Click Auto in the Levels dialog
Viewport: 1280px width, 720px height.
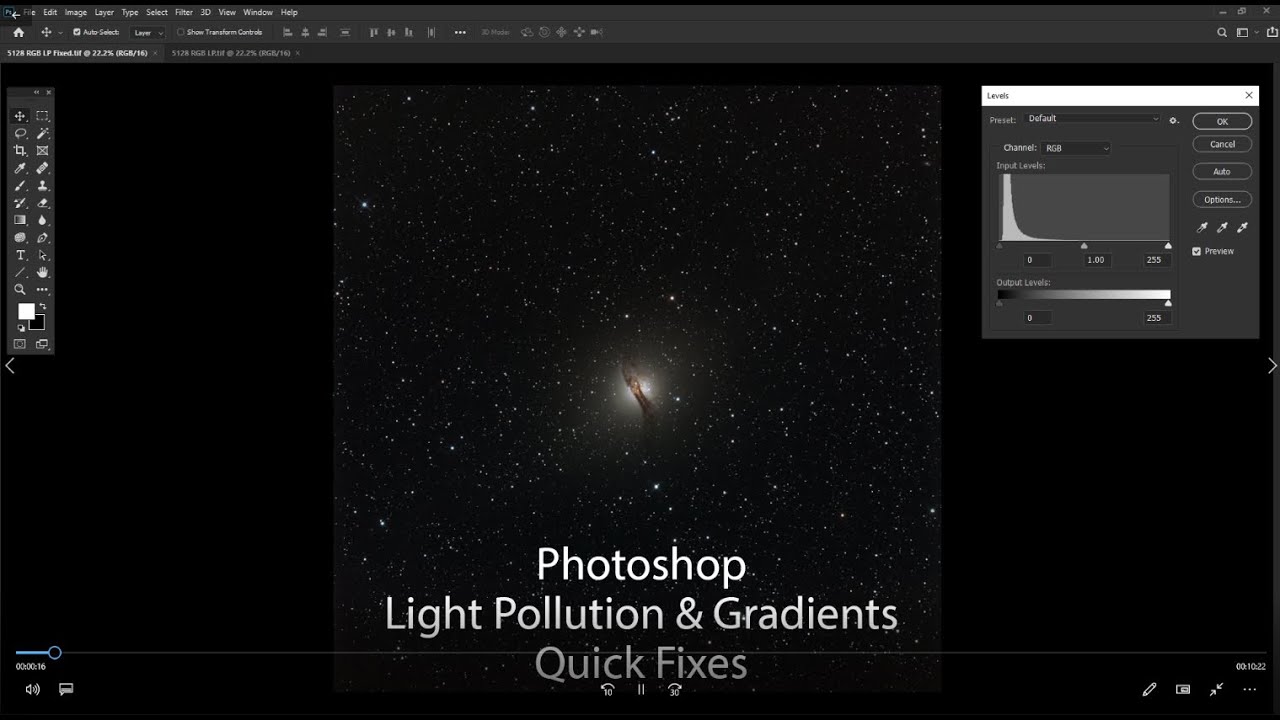(1222, 172)
